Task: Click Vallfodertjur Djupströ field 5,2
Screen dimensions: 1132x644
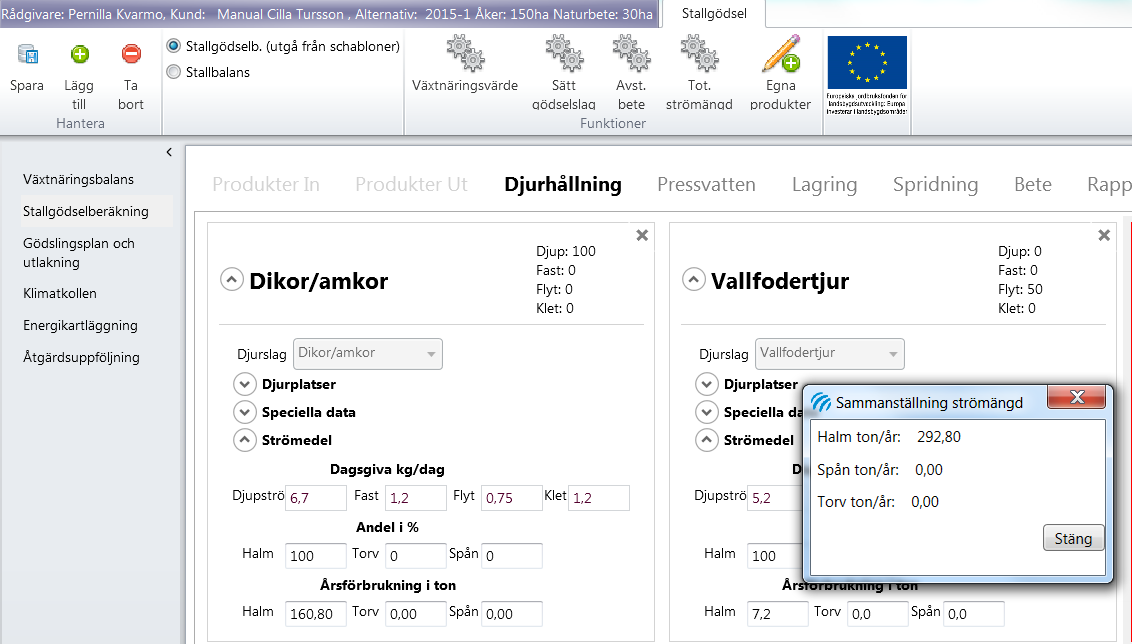Action: (776, 498)
